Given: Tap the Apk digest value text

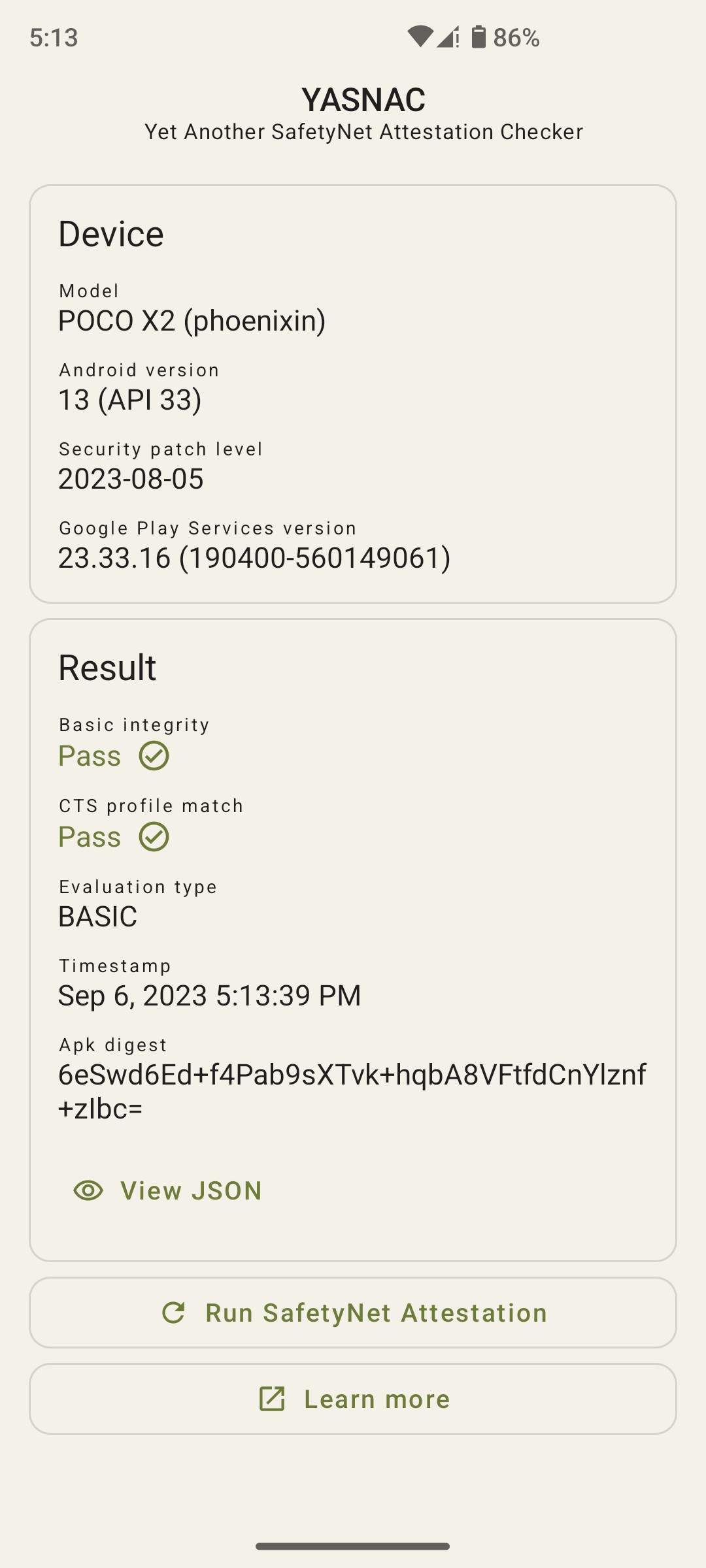Looking at the screenshot, I should (352, 1091).
